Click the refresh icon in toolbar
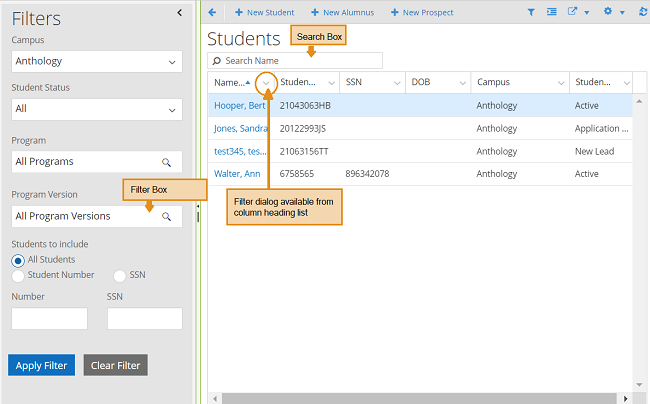 642,12
